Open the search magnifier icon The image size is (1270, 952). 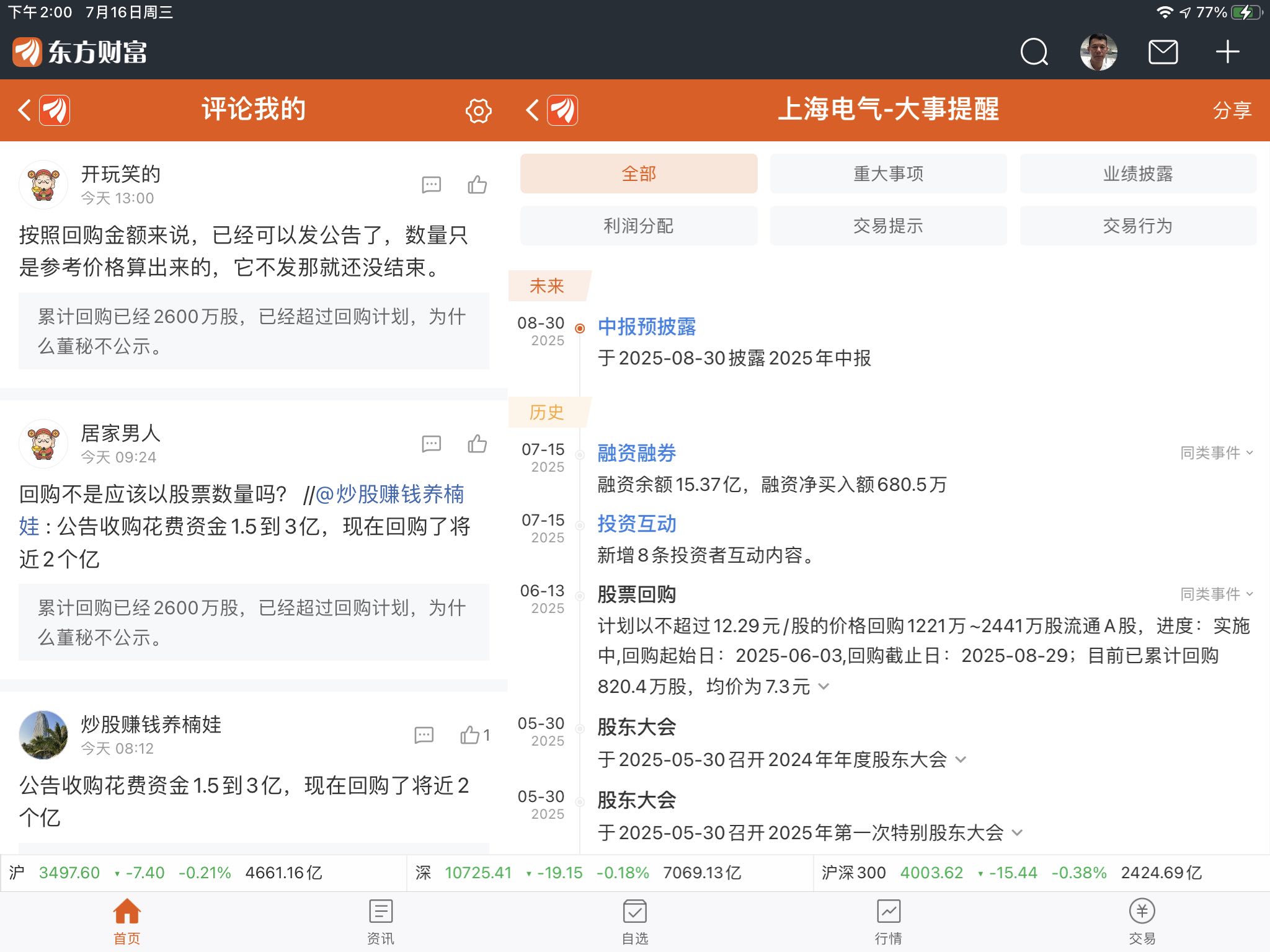point(1034,52)
